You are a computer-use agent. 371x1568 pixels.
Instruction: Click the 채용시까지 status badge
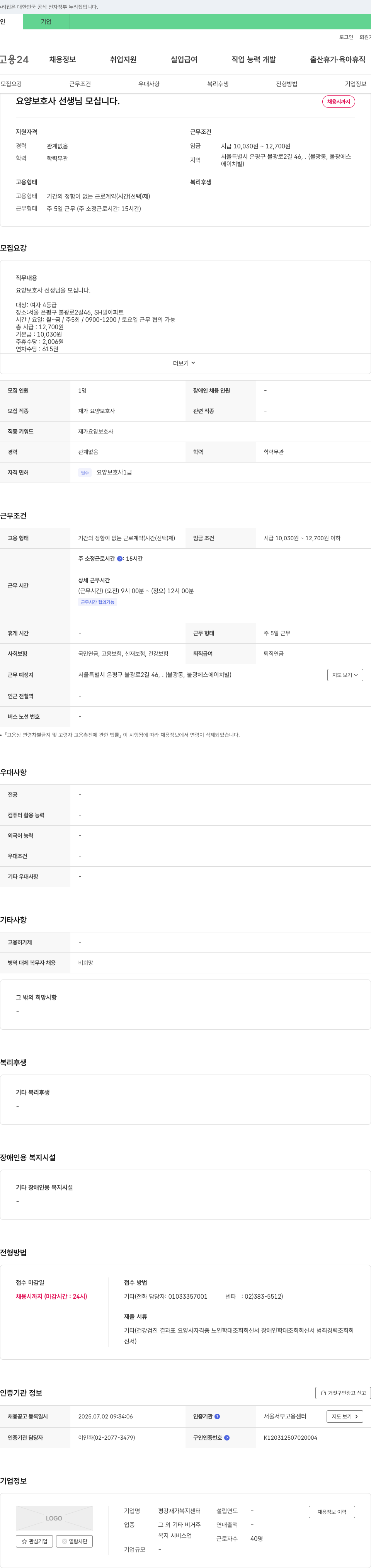pyautogui.click(x=339, y=102)
